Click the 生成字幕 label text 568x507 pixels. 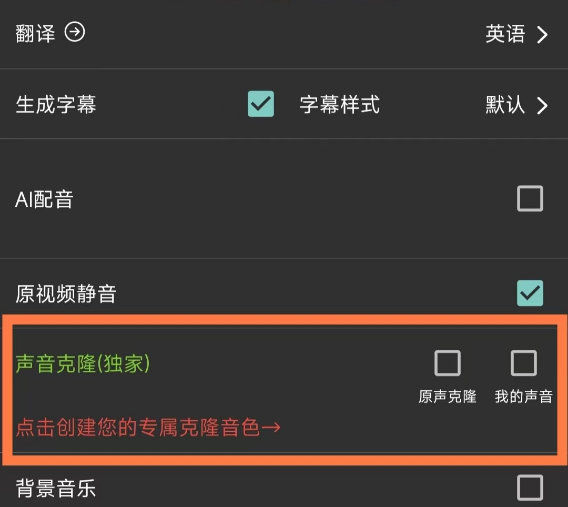click(56, 105)
